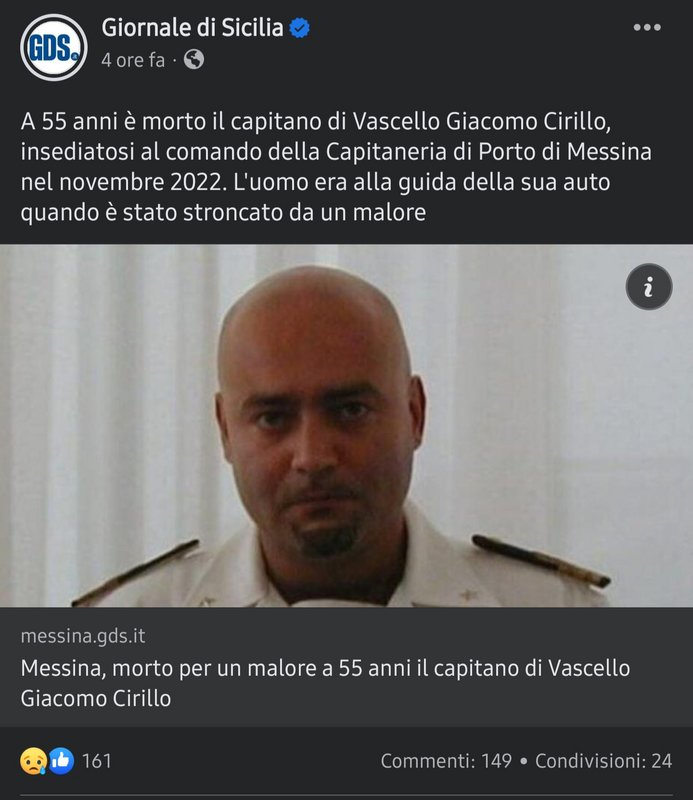Click the globe public-audience icon
Screen dimensions: 693x800
pyautogui.click(x=194, y=60)
